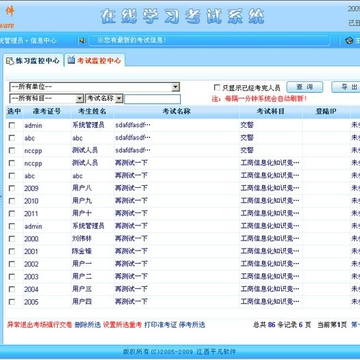Check the row for 用户八 (2009)
The image size is (360, 360).
[12, 188]
